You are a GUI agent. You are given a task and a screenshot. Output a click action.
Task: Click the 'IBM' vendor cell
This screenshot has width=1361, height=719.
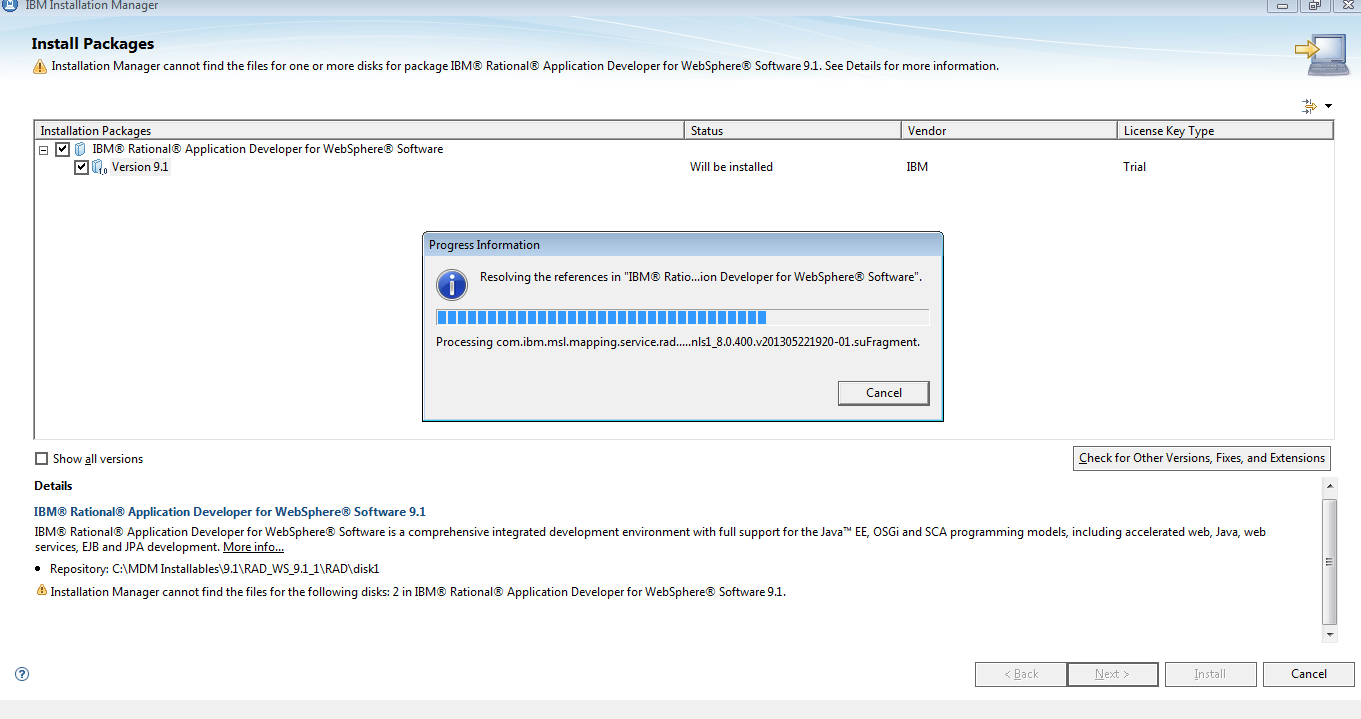point(917,167)
